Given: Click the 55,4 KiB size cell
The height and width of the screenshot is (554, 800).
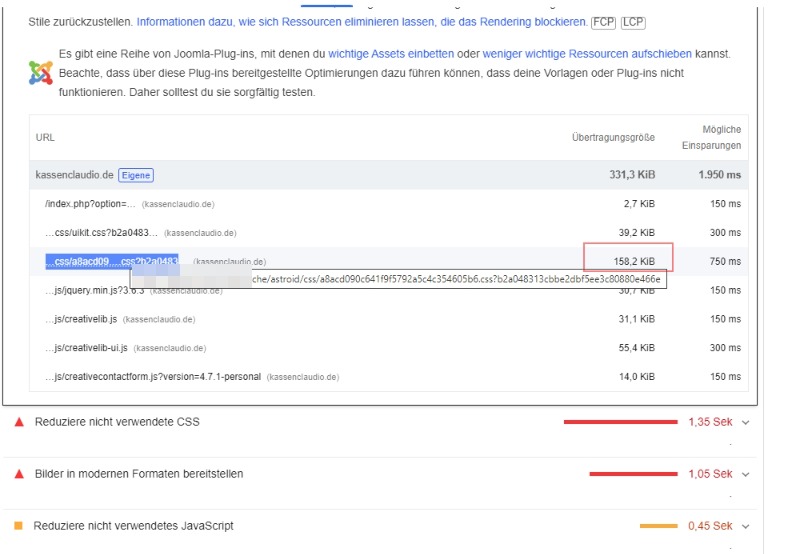Looking at the screenshot, I should coord(637,348).
